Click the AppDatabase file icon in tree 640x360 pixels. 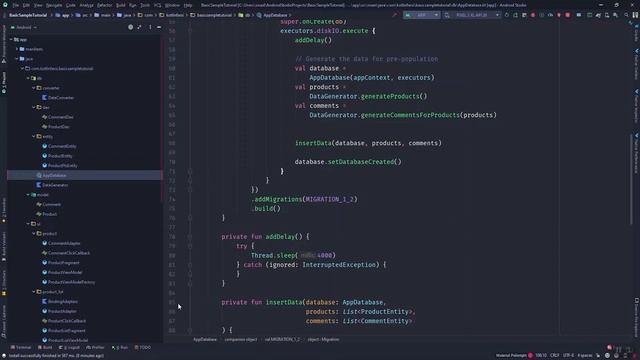pyautogui.click(x=39, y=175)
